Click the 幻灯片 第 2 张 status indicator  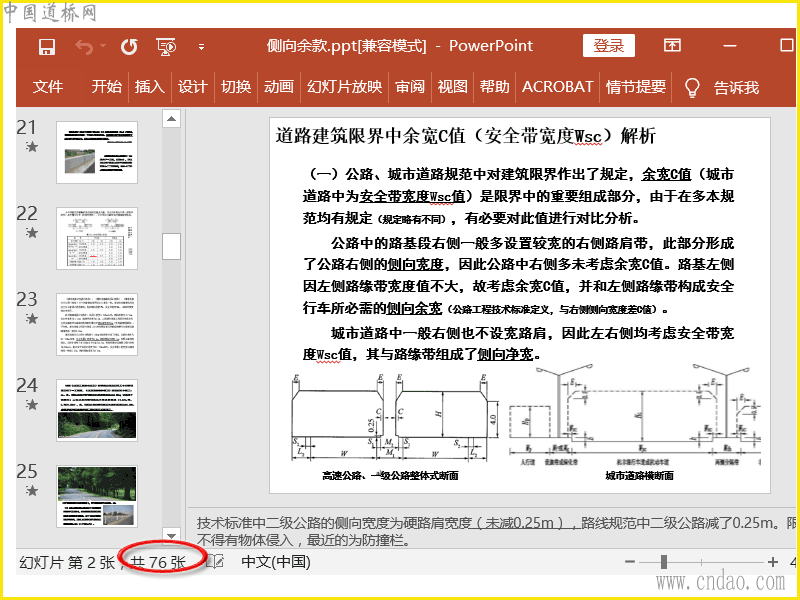click(x=67, y=562)
